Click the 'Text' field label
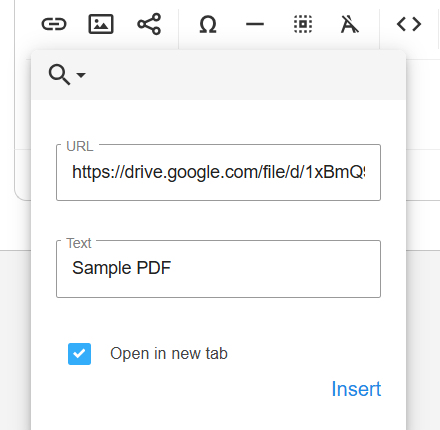440x430 pixels. (79, 243)
